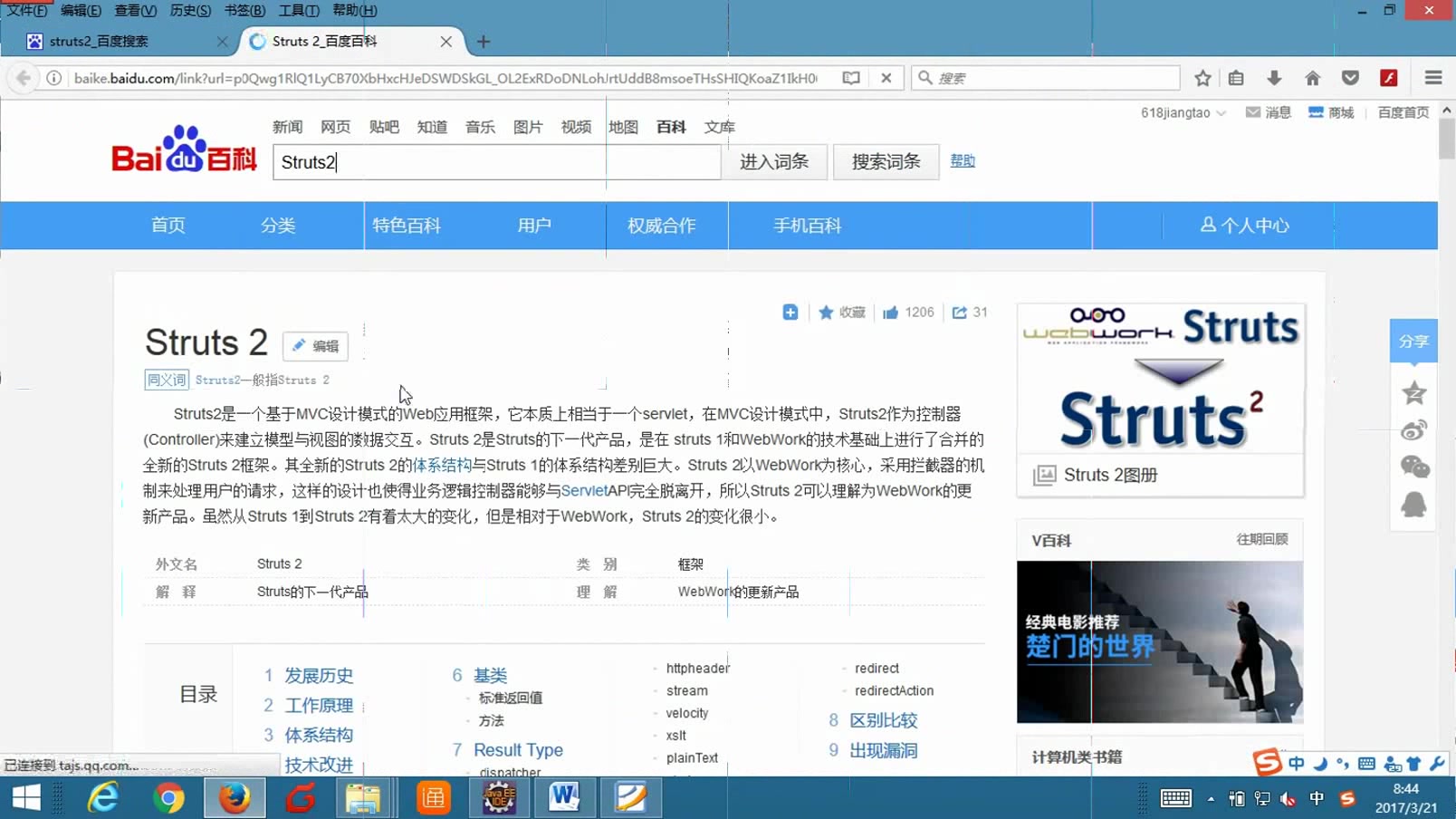Image resolution: width=1456 pixels, height=819 pixels.
Task: Open 商城 link at top
Action: pos(1331,112)
